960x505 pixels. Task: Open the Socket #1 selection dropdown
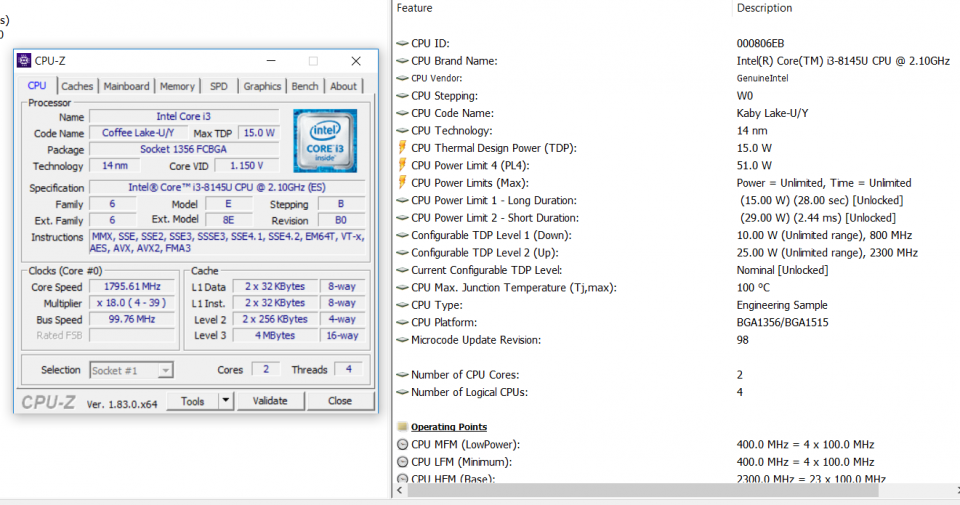(x=165, y=370)
